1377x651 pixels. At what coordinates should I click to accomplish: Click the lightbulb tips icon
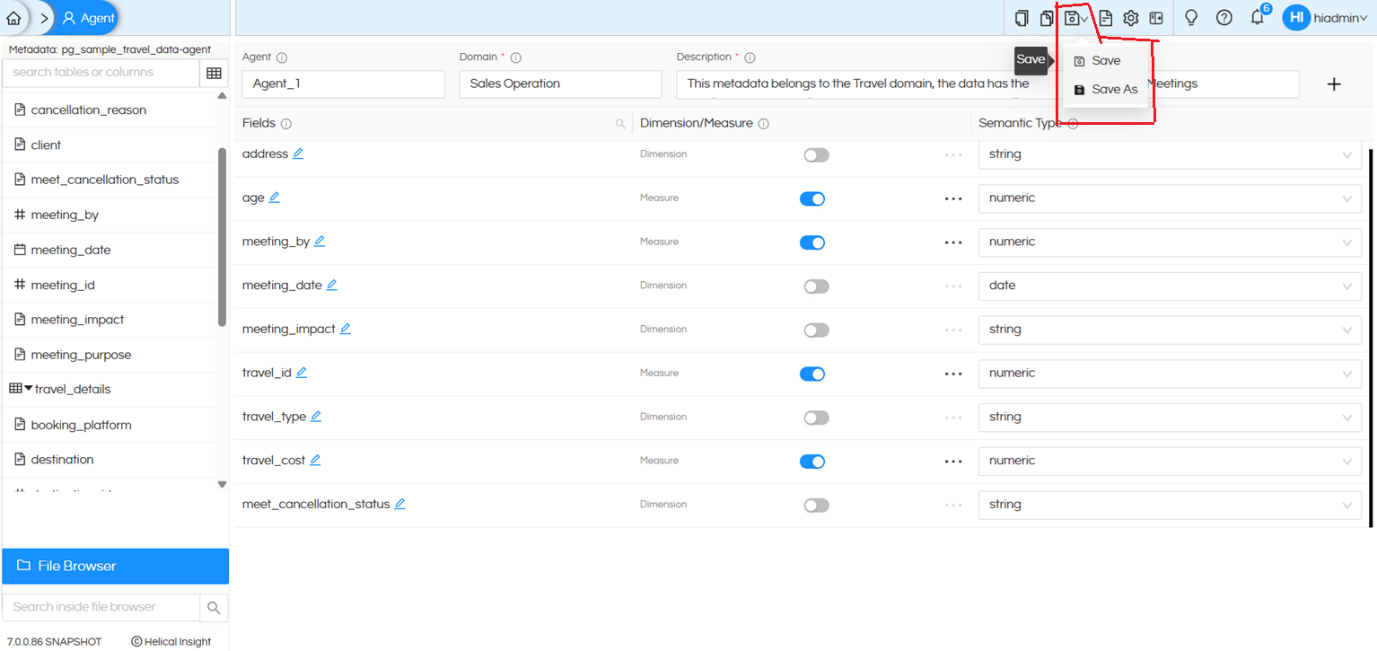coord(1191,18)
